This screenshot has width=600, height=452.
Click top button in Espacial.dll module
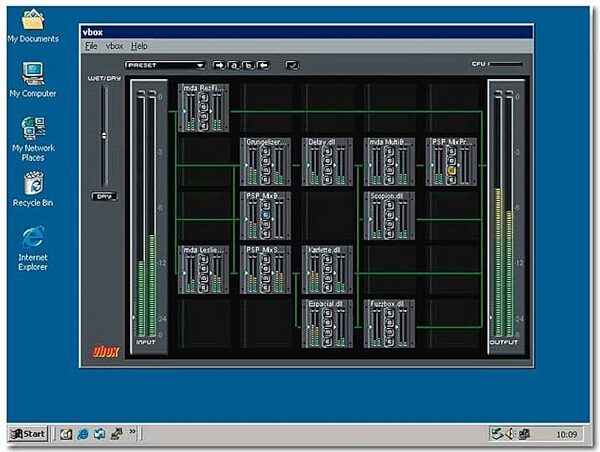[328, 314]
